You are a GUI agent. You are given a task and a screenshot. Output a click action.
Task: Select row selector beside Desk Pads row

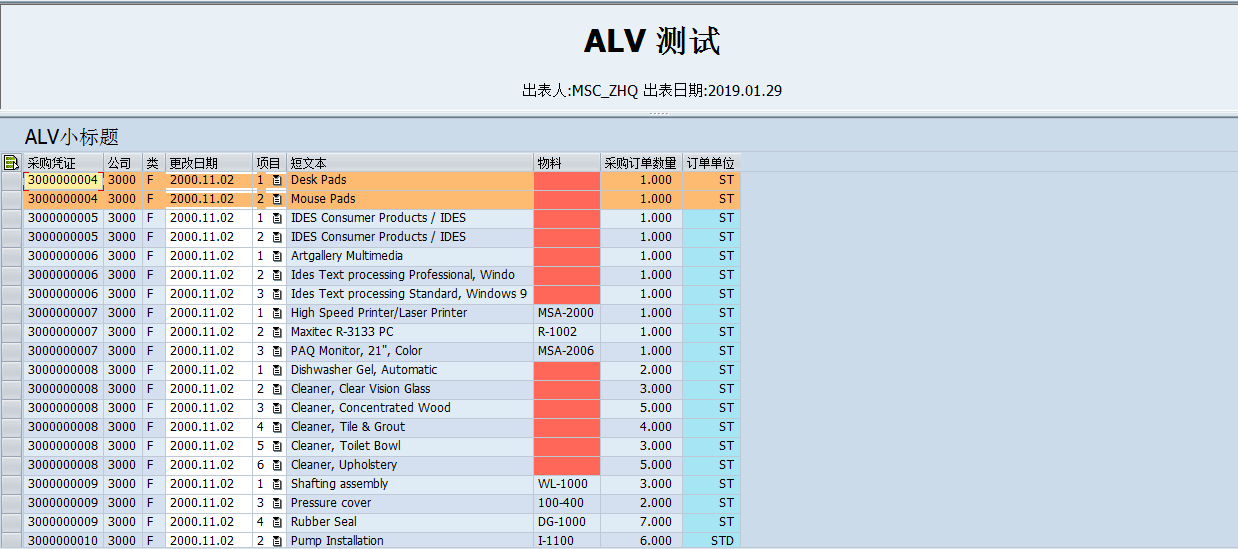[11, 180]
